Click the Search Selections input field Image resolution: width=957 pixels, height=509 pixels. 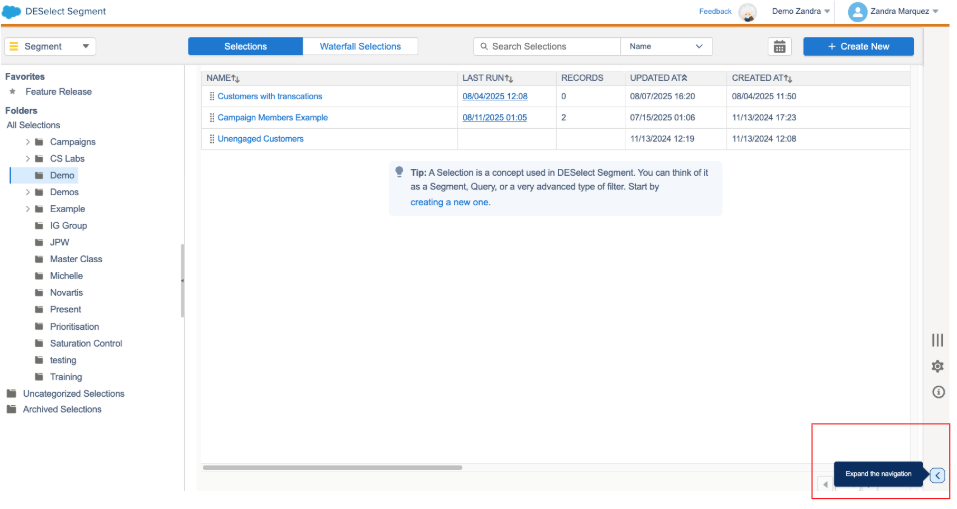tap(547, 46)
